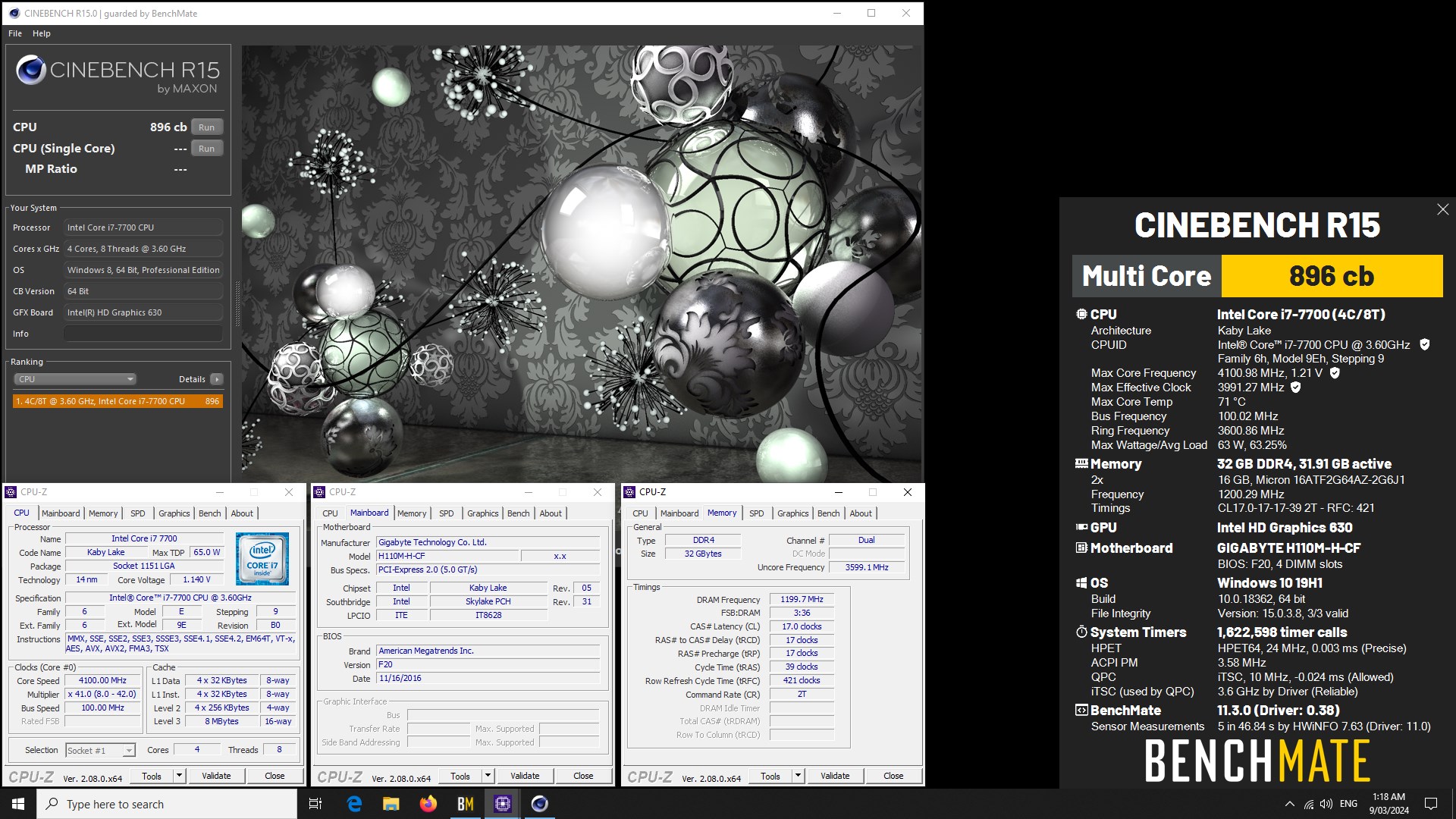The width and height of the screenshot is (1456, 819).
Task: Expand Tools dropdown arrow in CPU-Z Mainboard window
Action: [x=488, y=776]
